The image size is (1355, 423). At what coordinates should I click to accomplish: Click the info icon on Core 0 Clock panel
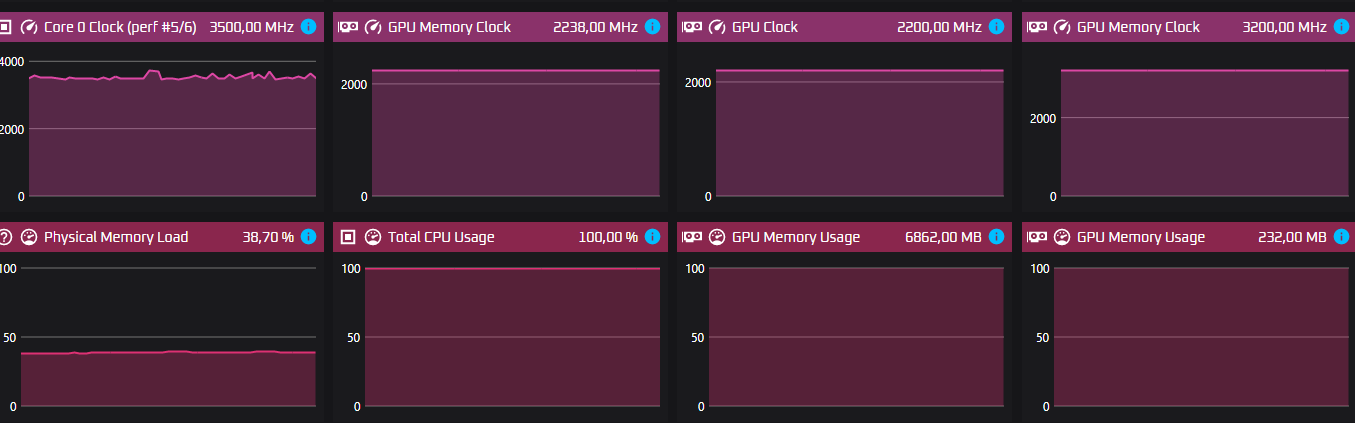pyautogui.click(x=308, y=27)
